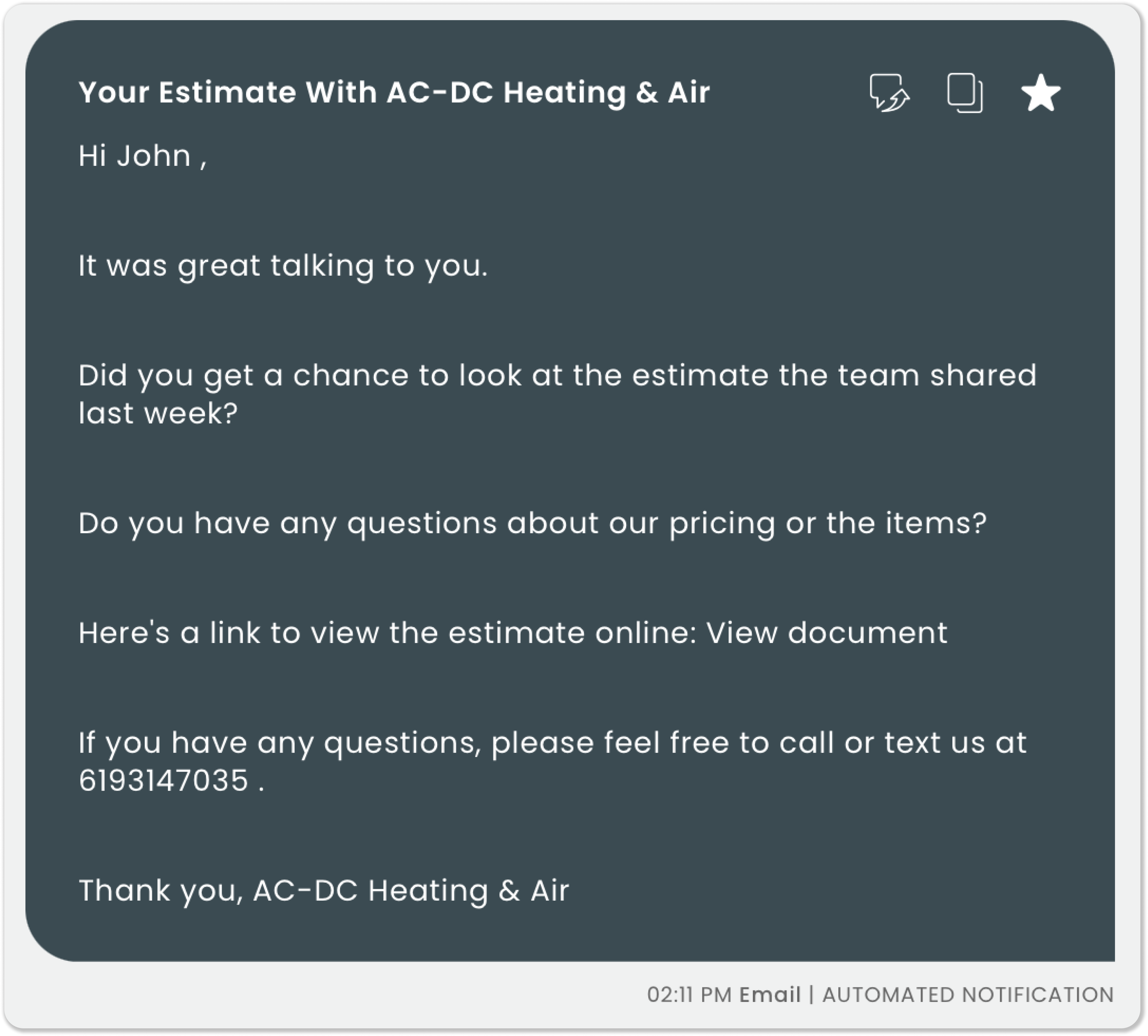Open the View document link
Screen dimensions: 1148x1036
pos(826,632)
